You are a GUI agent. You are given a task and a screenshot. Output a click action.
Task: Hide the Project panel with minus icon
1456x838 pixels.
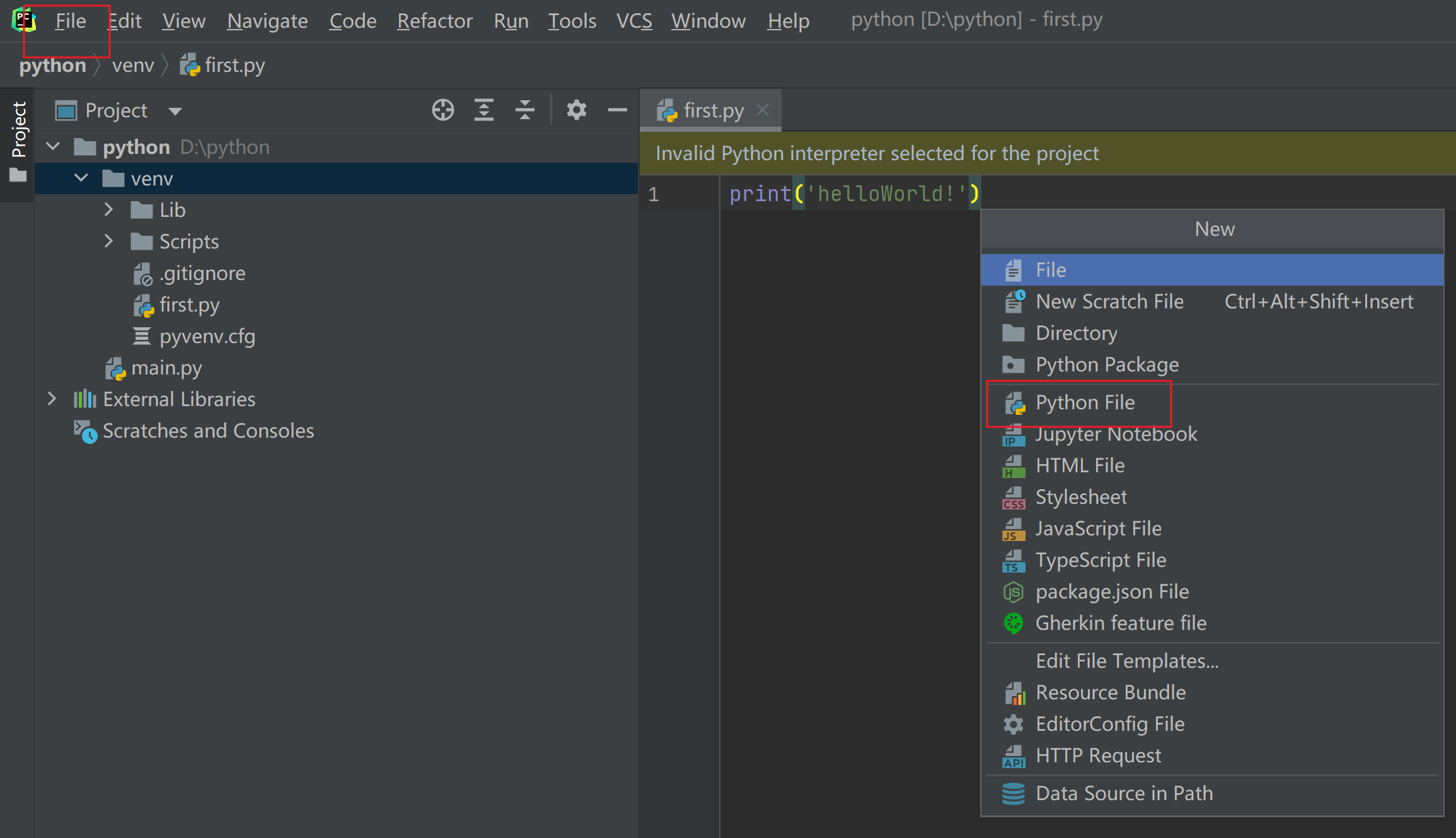(617, 110)
